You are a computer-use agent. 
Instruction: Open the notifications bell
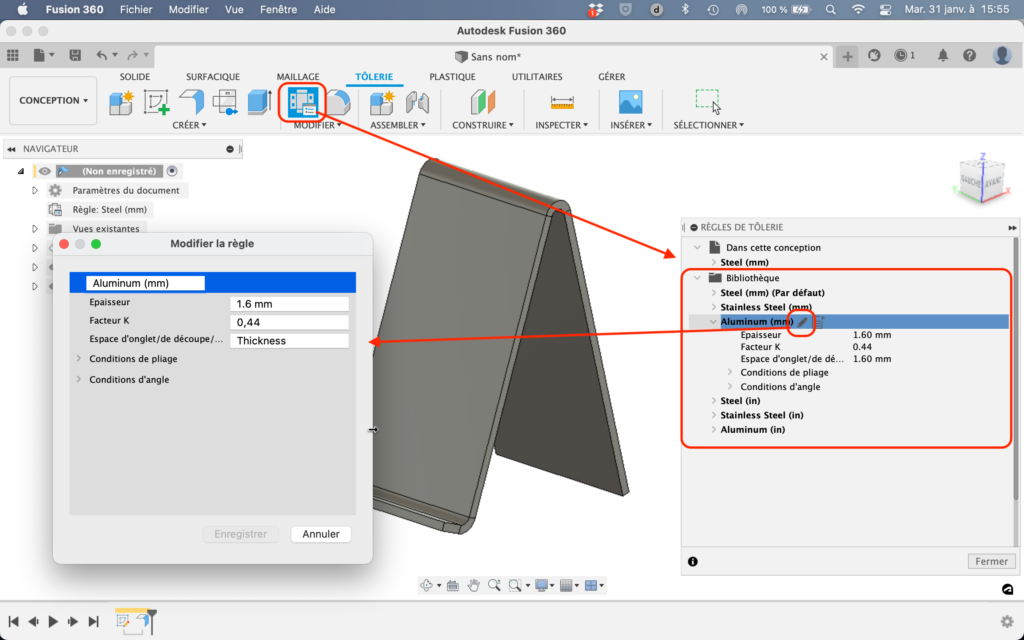pos(943,56)
